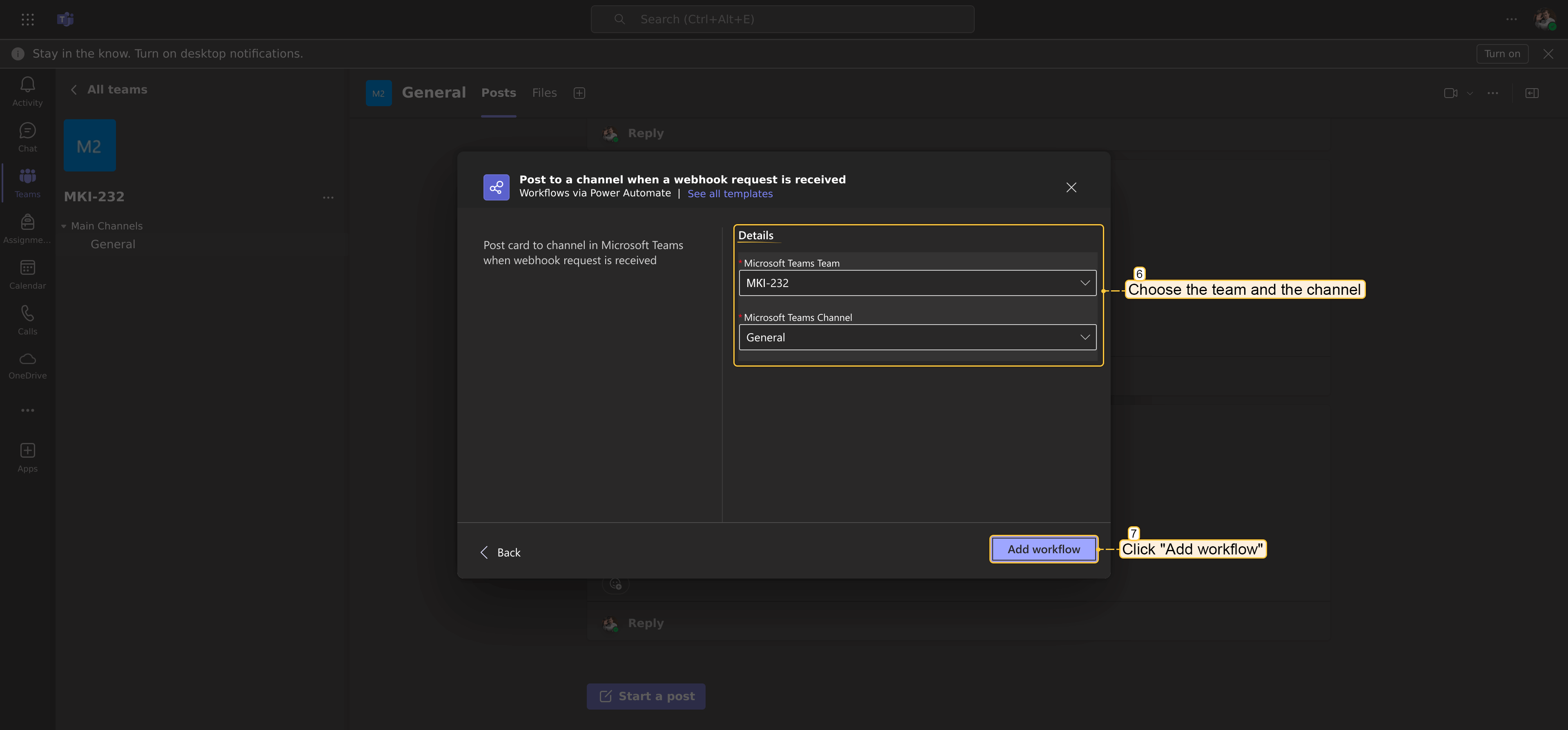The height and width of the screenshot is (730, 1568).
Task: Open Chat in the sidebar
Action: pos(27,136)
